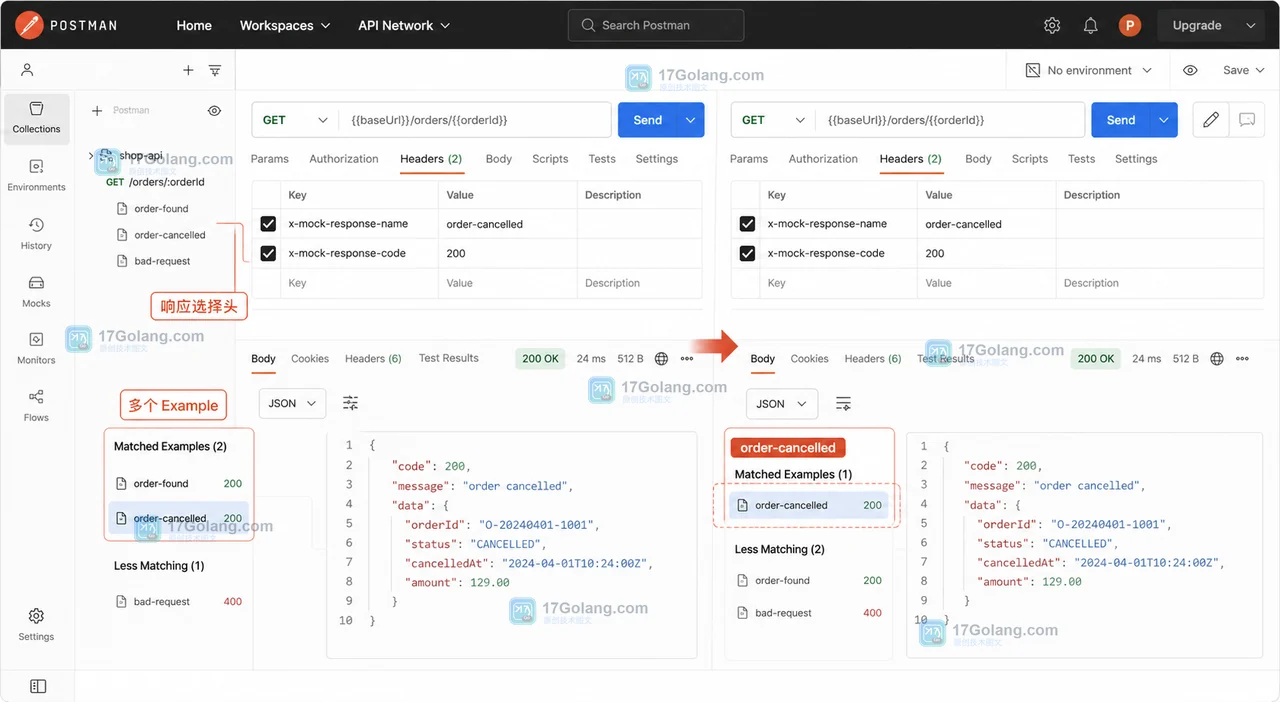
Task: Open right JSON format dropdown
Action: [x=782, y=404]
